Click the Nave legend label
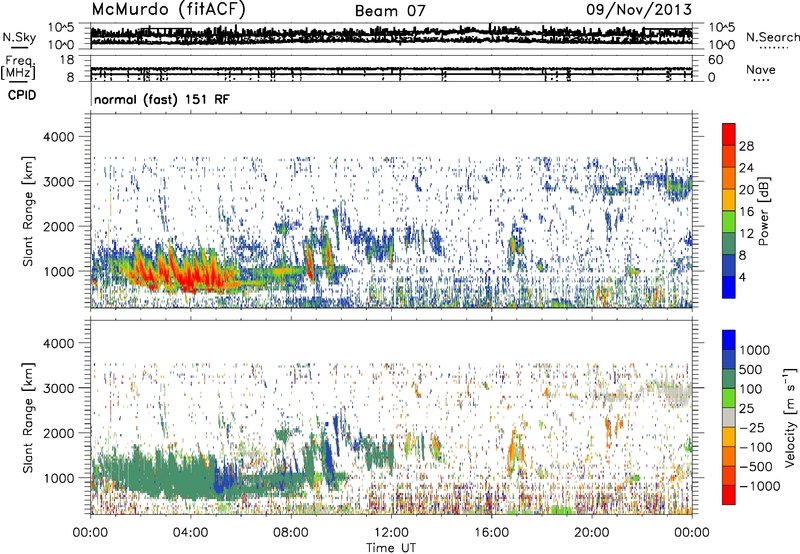800x554 pixels. click(x=761, y=69)
